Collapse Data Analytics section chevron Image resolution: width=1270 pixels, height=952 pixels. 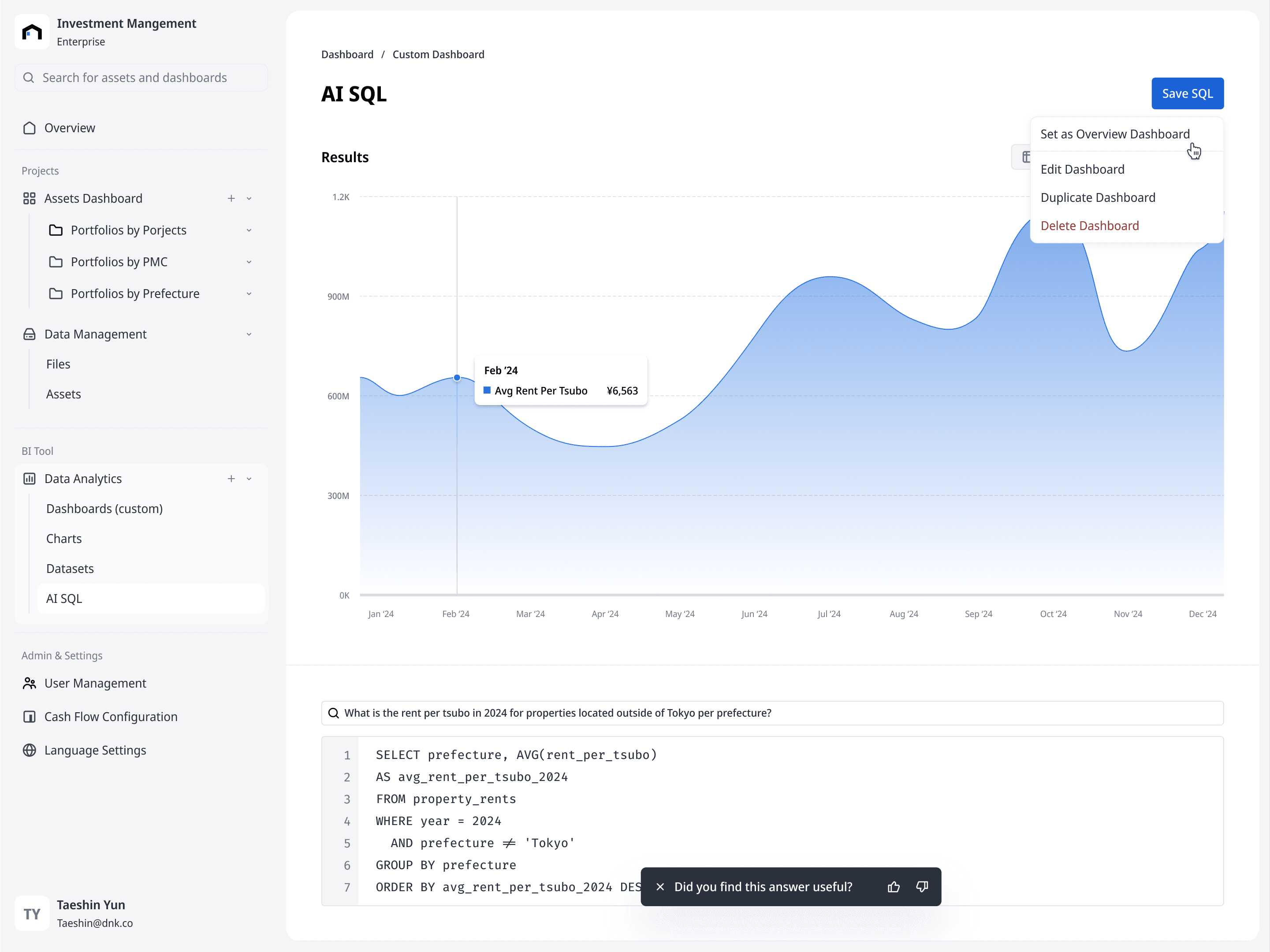click(x=249, y=478)
